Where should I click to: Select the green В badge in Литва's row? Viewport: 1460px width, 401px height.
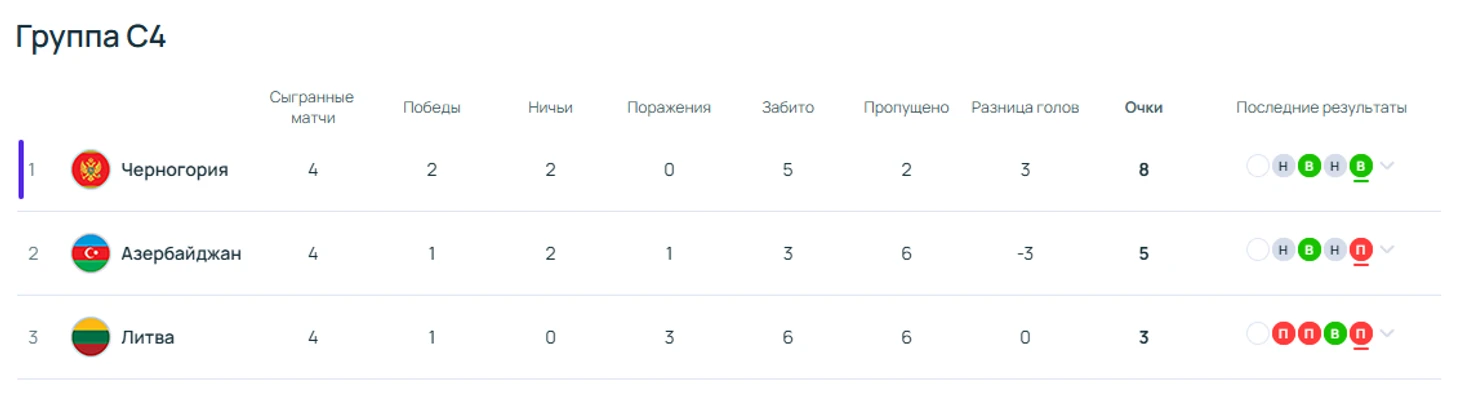[1334, 334]
